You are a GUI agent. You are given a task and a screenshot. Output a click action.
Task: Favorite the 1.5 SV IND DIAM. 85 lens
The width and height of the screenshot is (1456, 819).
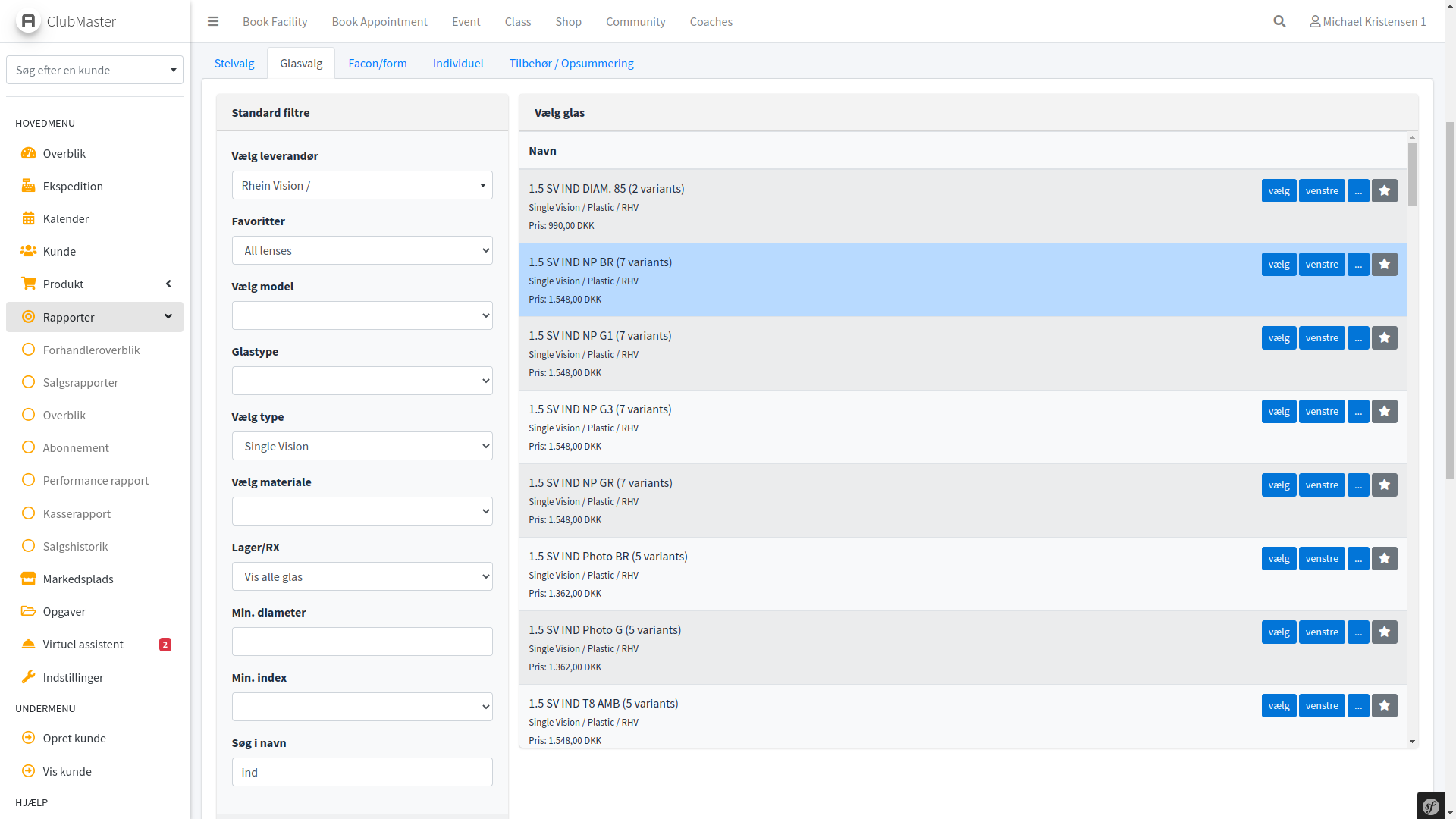click(1384, 190)
